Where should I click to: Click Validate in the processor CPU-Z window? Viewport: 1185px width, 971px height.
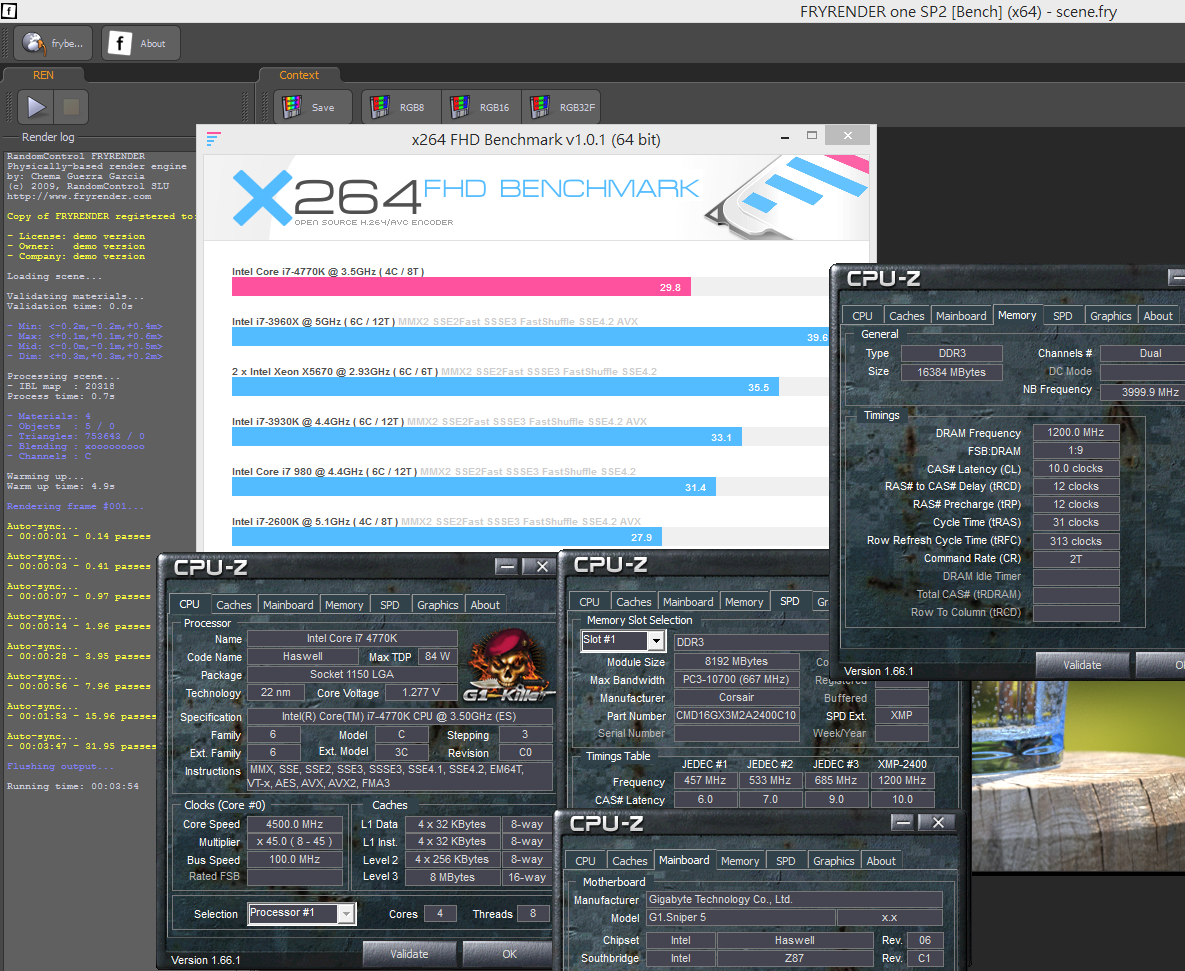coord(409,954)
